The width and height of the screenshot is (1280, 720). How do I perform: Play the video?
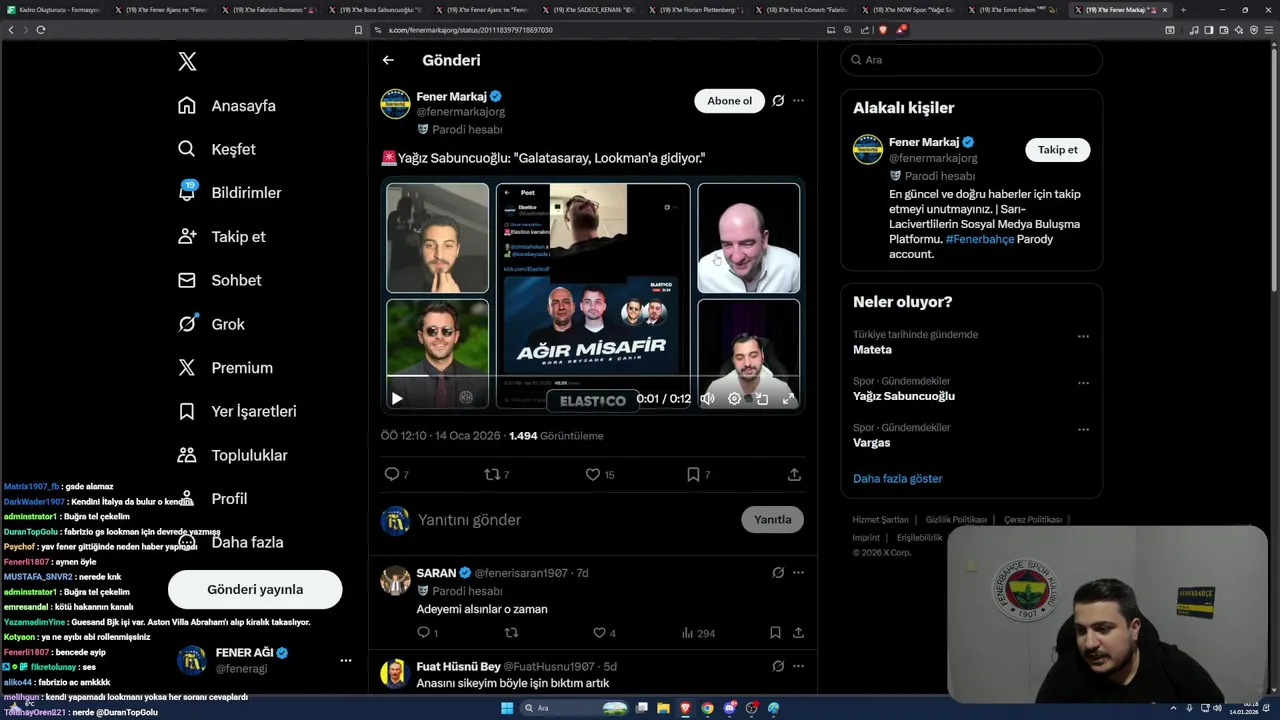point(397,398)
